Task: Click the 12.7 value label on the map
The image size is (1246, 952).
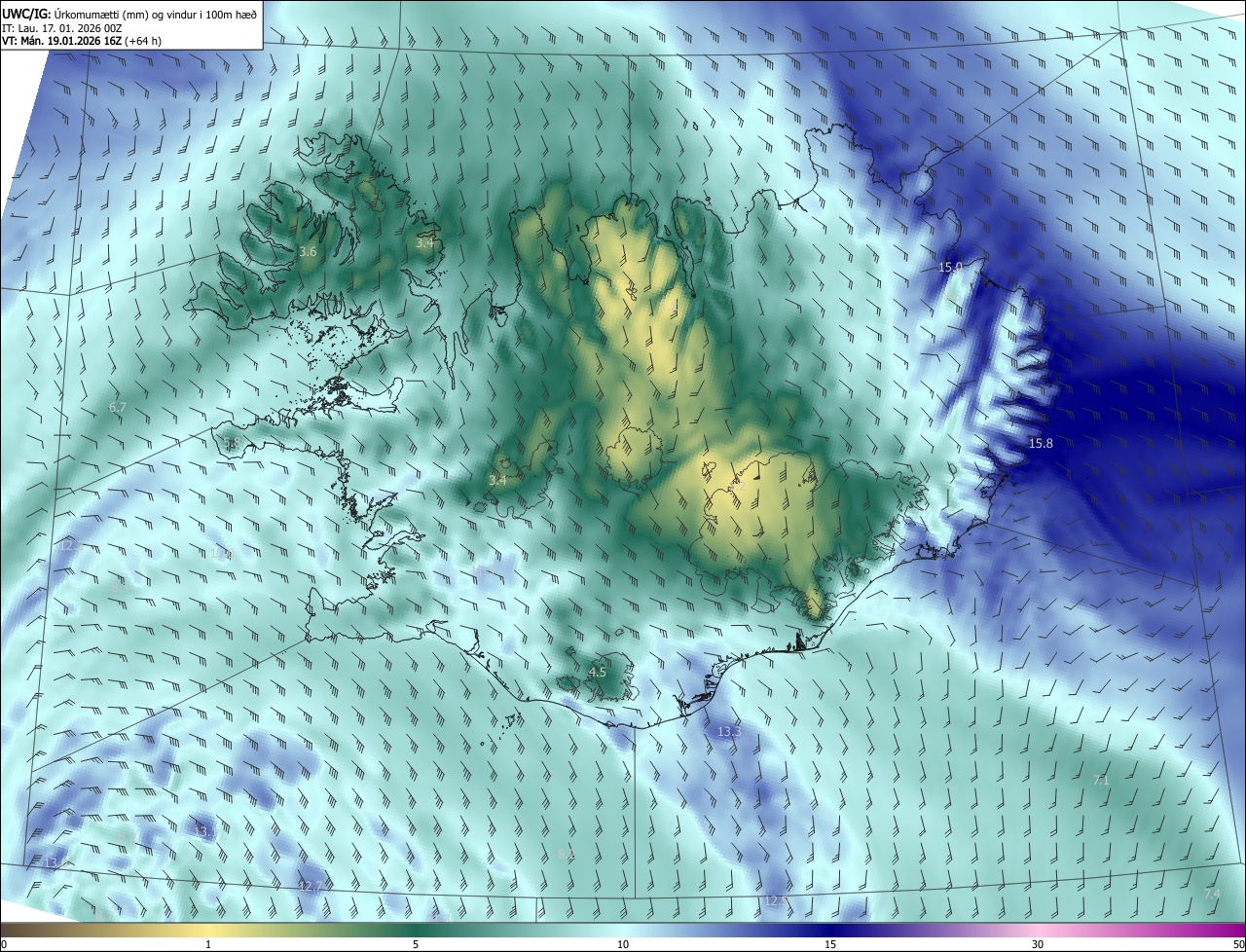Action: (311, 887)
